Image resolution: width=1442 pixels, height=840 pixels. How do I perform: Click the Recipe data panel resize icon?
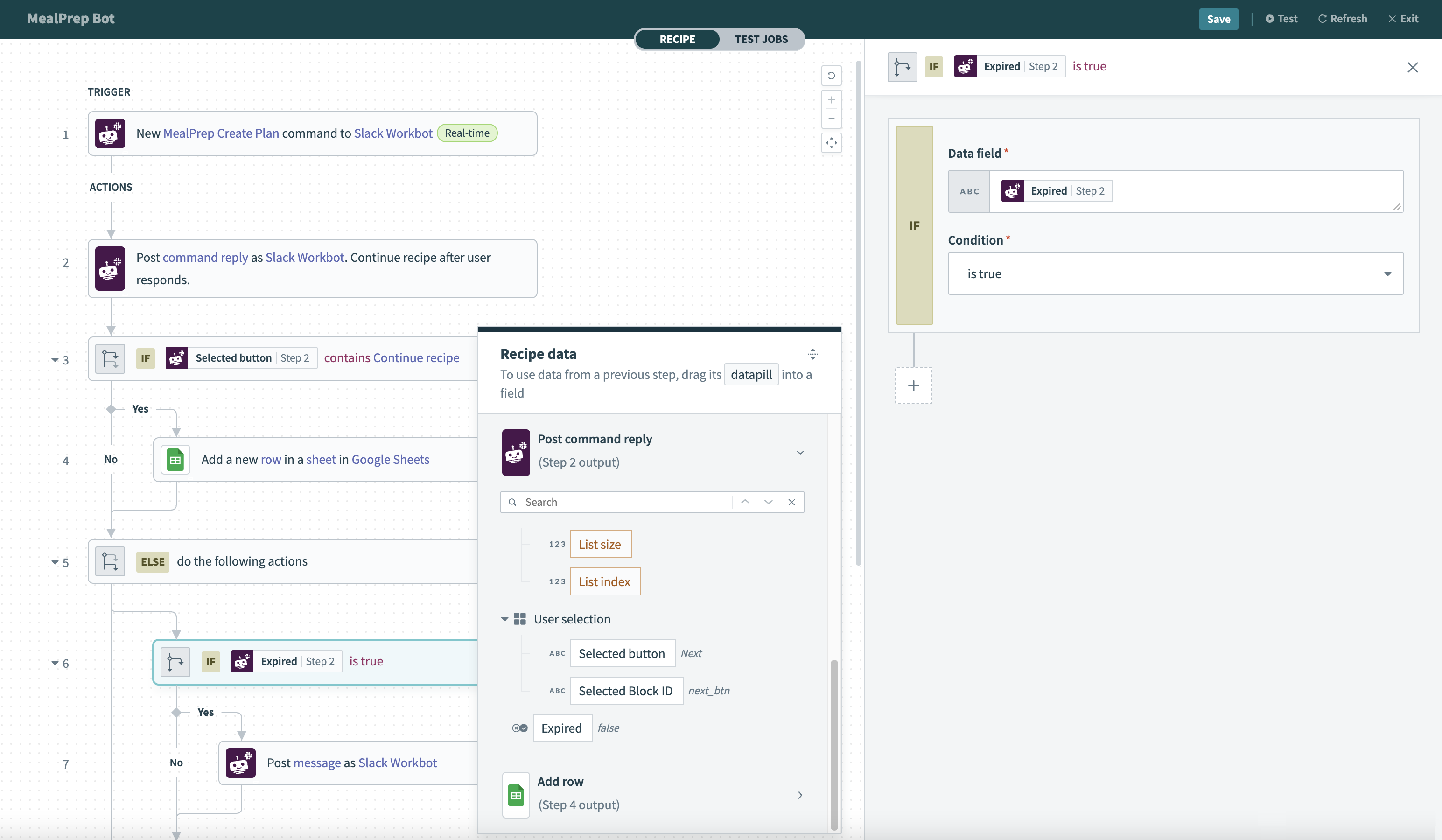812,354
